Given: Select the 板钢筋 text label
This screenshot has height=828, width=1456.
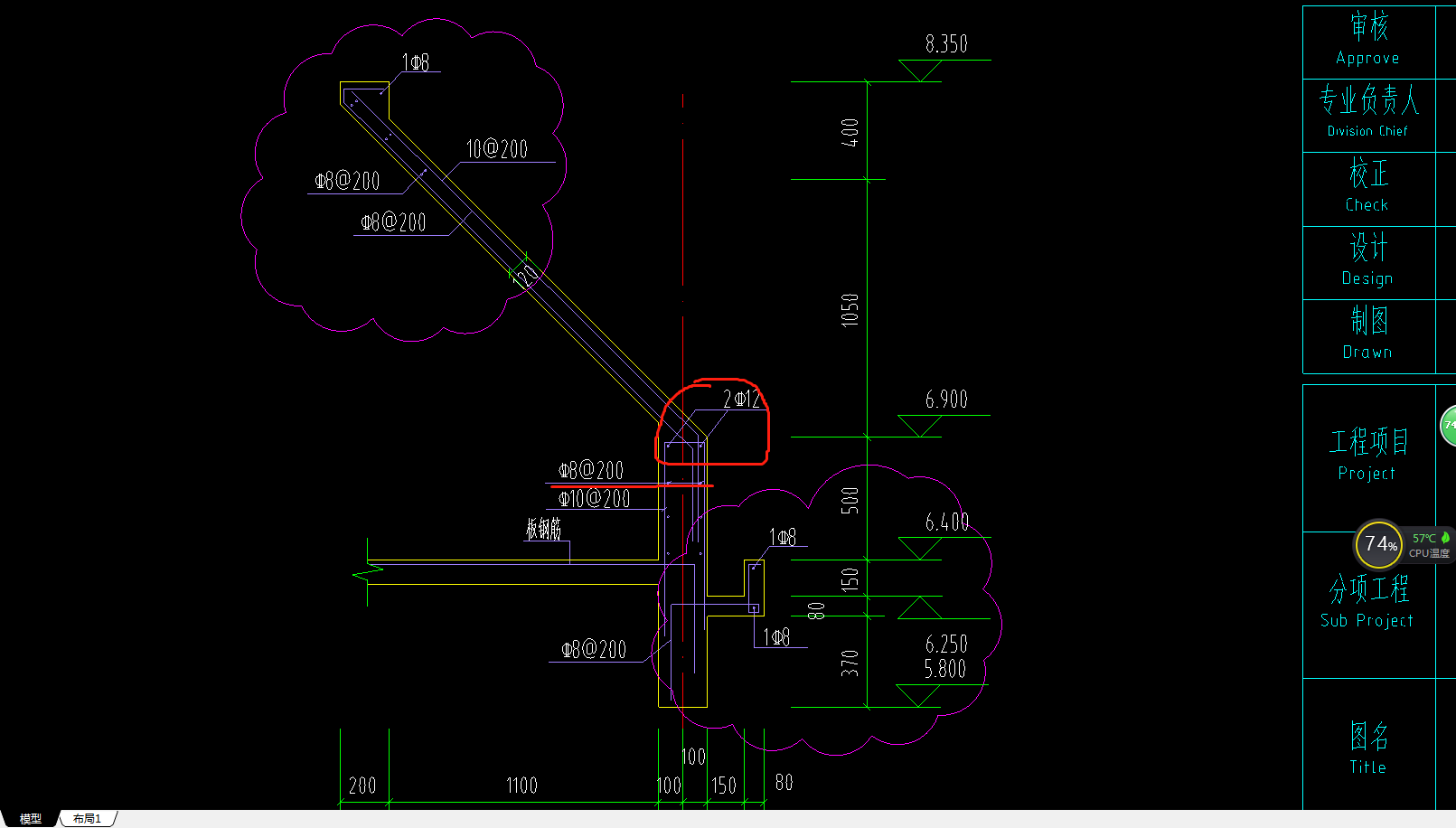Looking at the screenshot, I should (544, 529).
